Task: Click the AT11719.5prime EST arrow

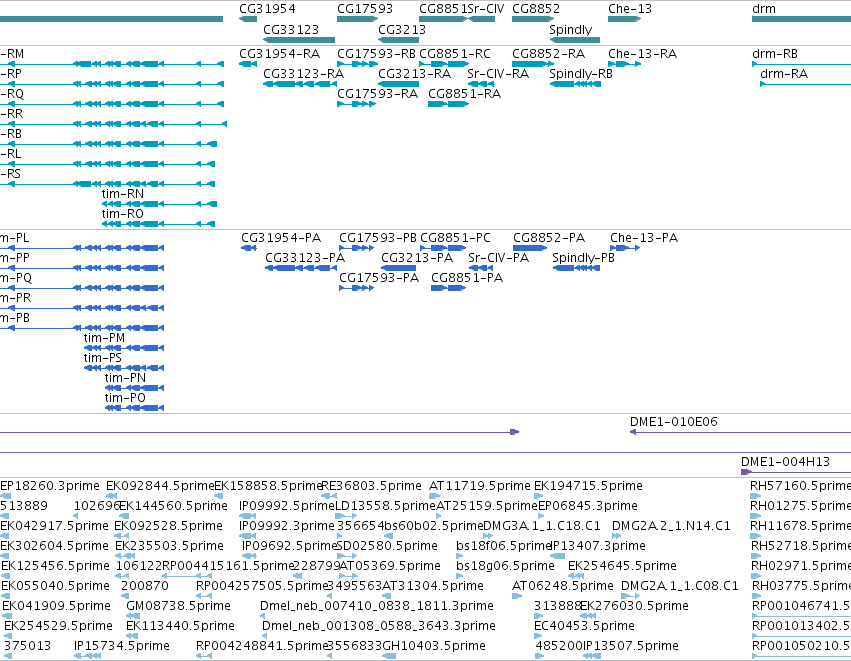Action: point(436,496)
